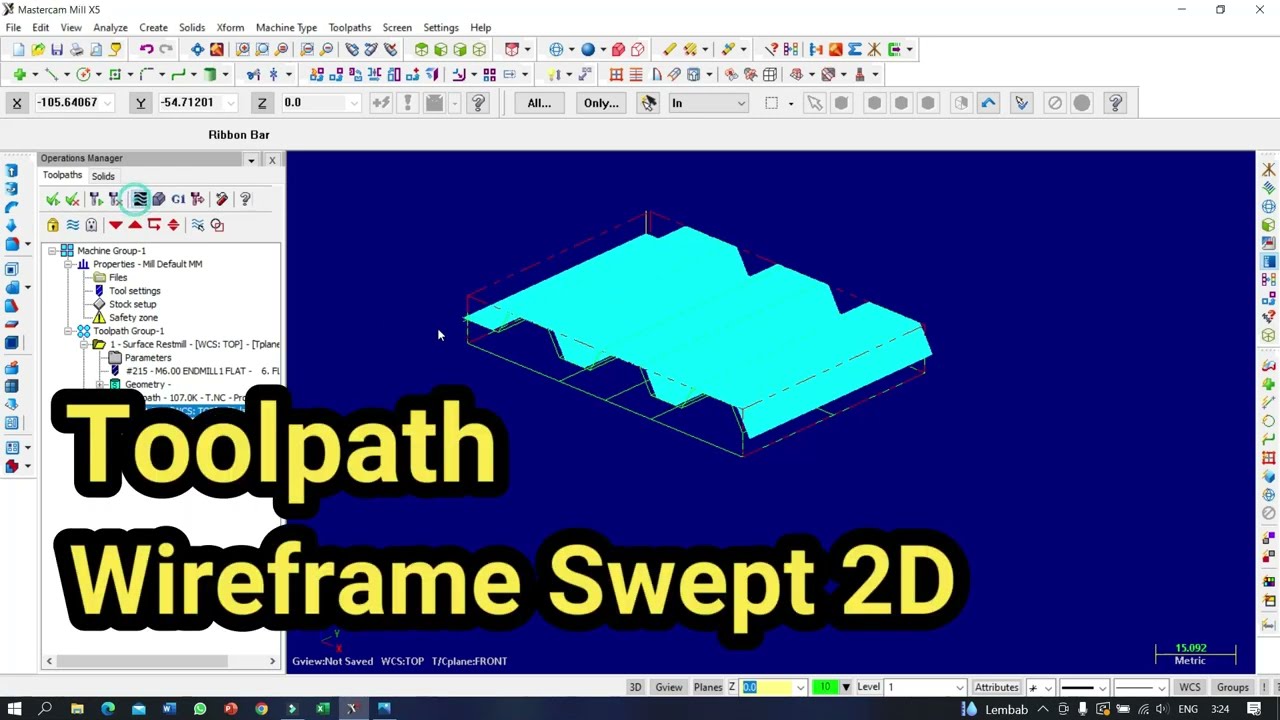Click the Only... selection button
This screenshot has height=720, width=1280.
pos(601,102)
